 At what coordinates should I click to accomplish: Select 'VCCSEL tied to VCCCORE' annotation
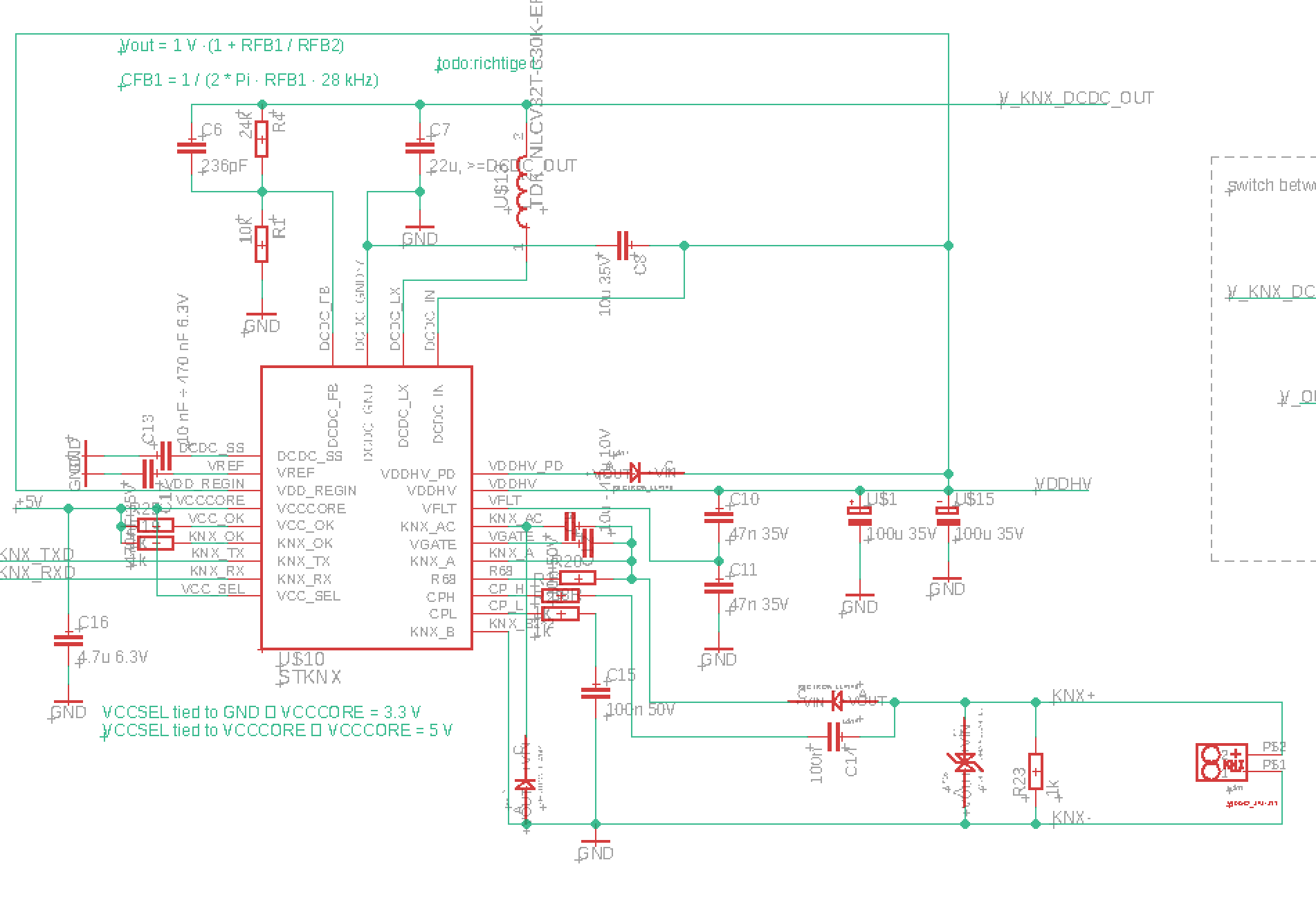(x=277, y=730)
